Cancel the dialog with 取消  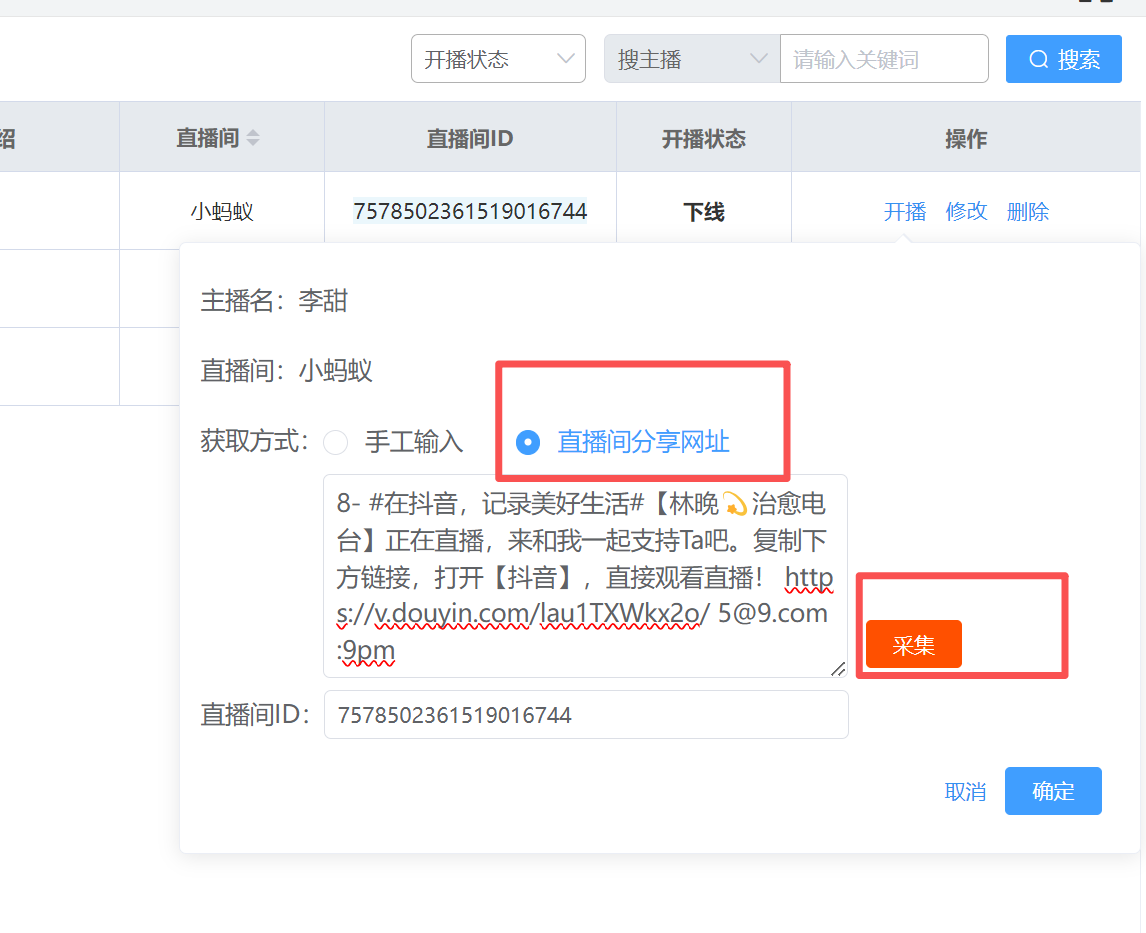pyautogui.click(x=965, y=792)
